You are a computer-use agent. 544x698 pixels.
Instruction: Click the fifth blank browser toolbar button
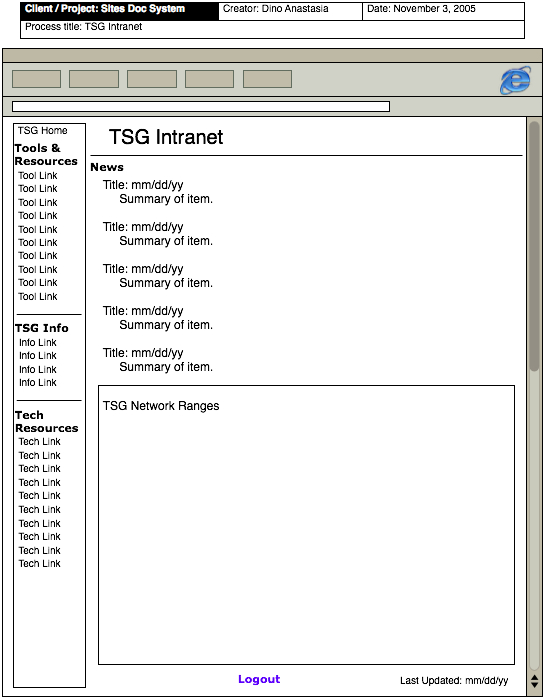click(x=267, y=79)
